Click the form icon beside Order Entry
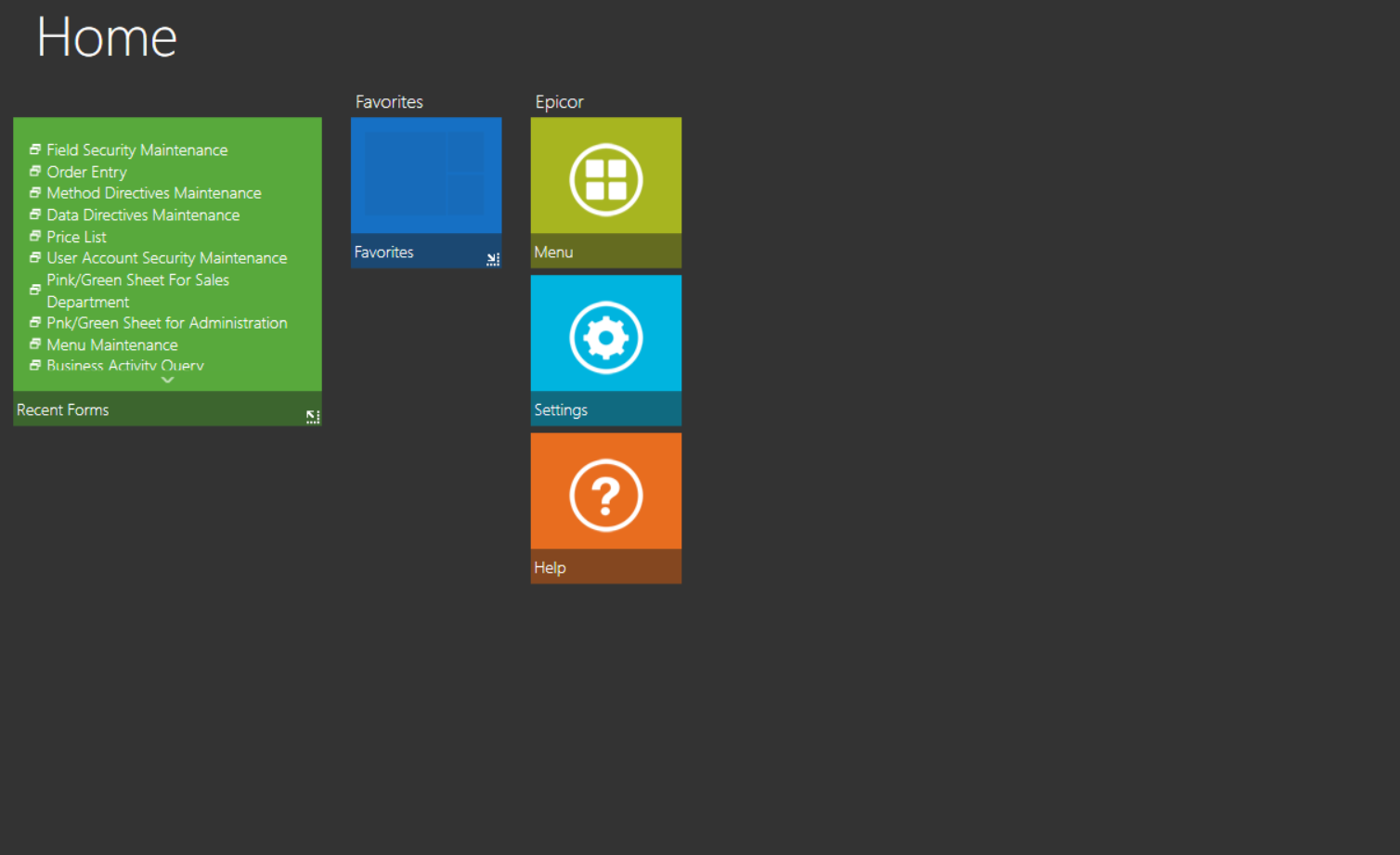This screenshot has height=855, width=1400. [x=35, y=171]
